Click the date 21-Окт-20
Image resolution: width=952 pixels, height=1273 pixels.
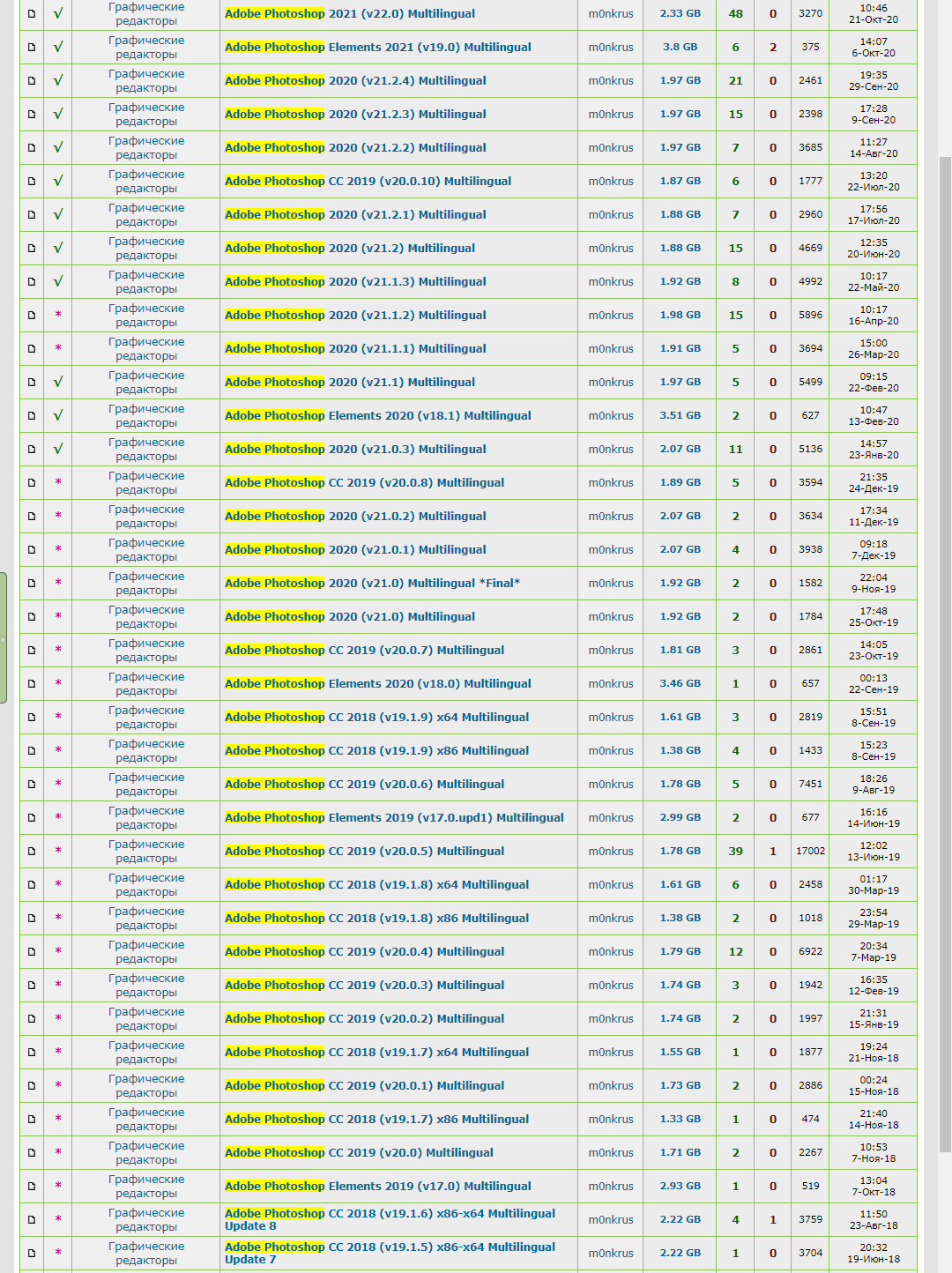click(874, 20)
